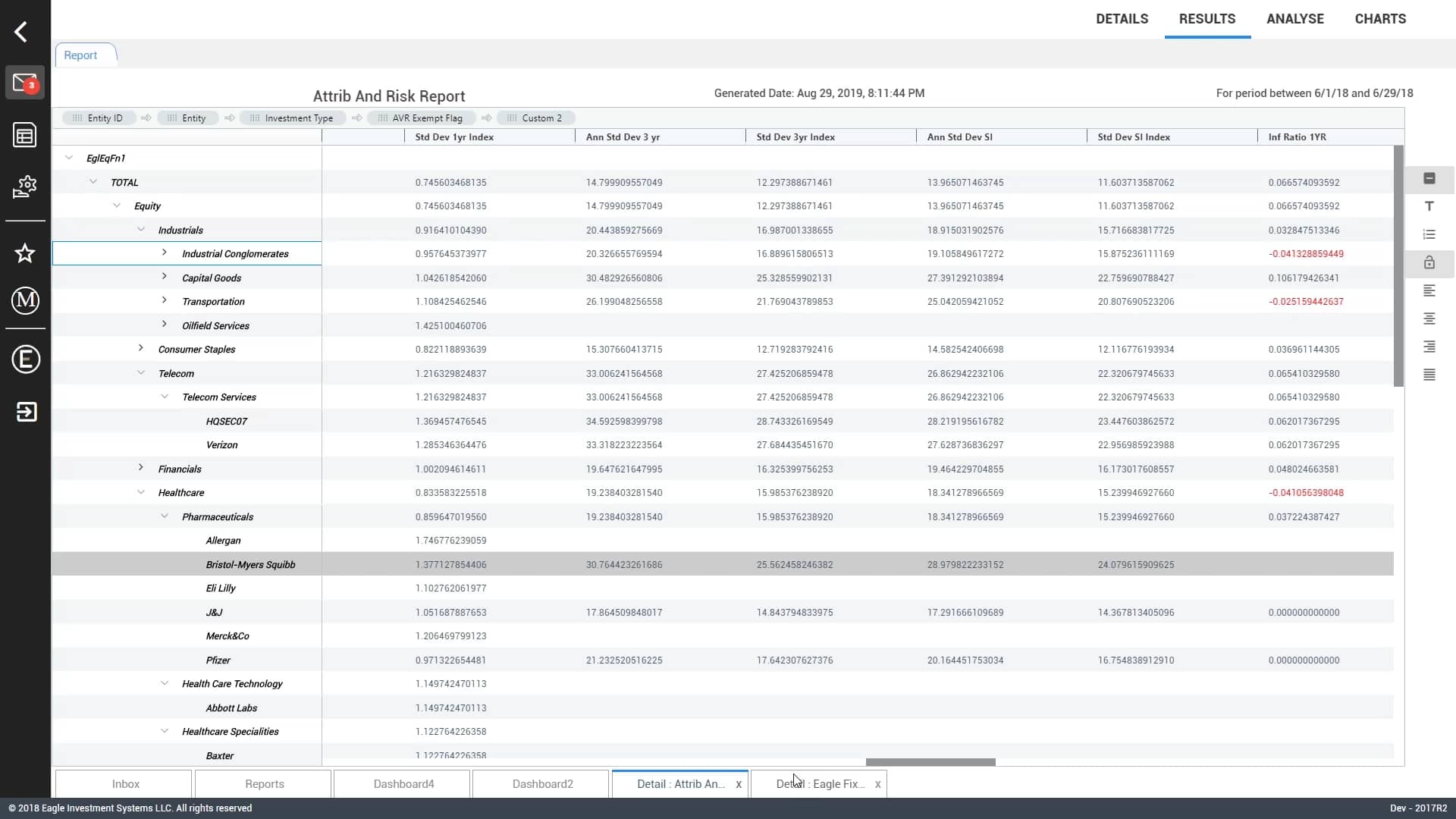Screen dimensions: 1456x819
Task: Toggle the lock columns icon
Action: pos(1429,262)
